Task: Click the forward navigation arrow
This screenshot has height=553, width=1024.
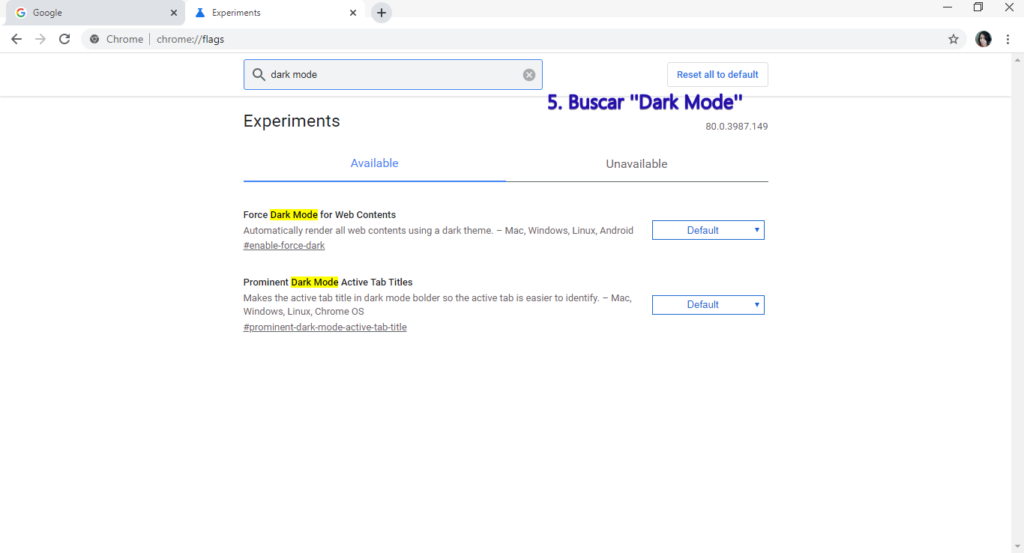Action: [x=40, y=39]
